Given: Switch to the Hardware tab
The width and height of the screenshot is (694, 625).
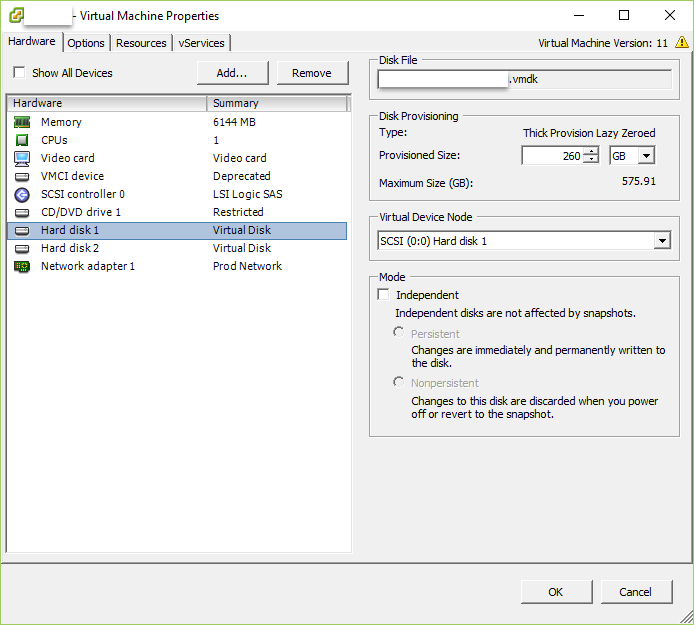Looking at the screenshot, I should [32, 42].
